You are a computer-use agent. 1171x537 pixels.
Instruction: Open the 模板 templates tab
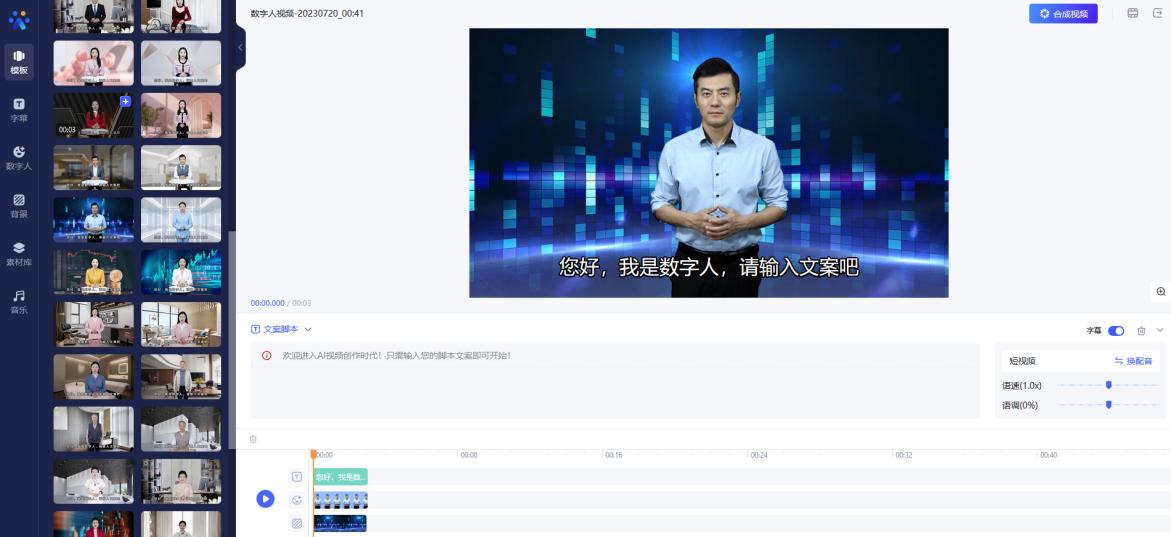[x=19, y=62]
